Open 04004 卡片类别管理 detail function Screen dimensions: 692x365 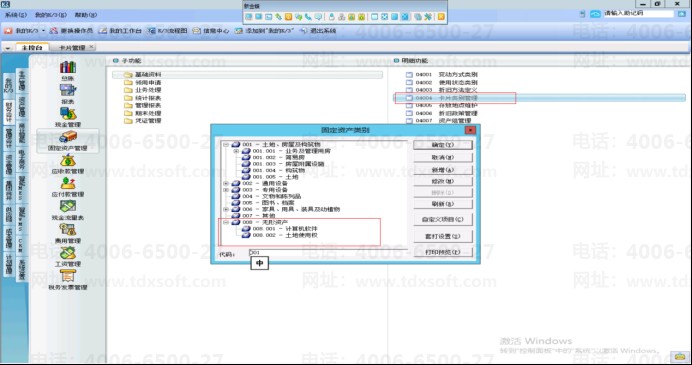coord(446,98)
